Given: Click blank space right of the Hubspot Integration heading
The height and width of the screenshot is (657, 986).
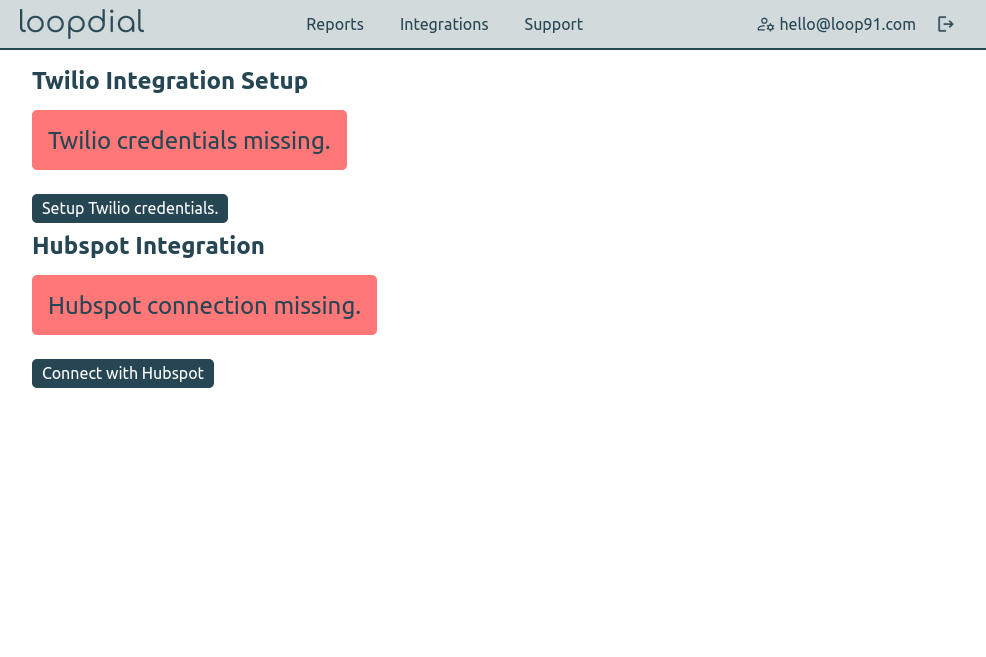Looking at the screenshot, I should click(x=550, y=246).
